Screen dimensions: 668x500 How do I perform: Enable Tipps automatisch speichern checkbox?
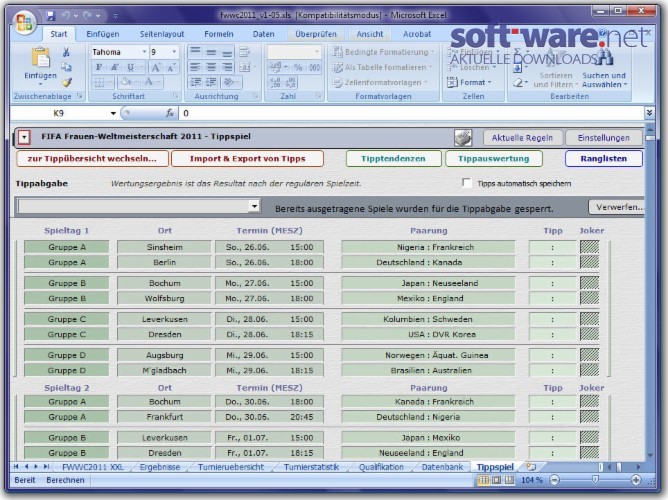467,183
